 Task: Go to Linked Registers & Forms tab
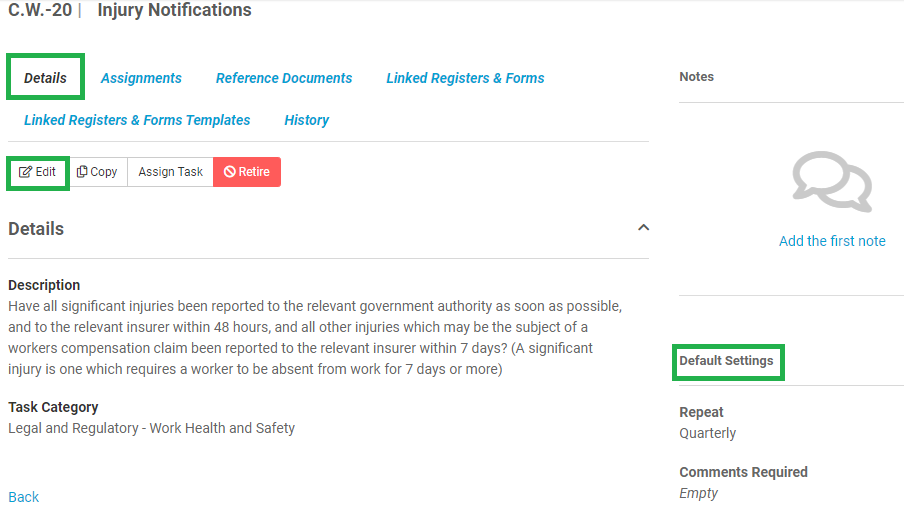pos(465,78)
